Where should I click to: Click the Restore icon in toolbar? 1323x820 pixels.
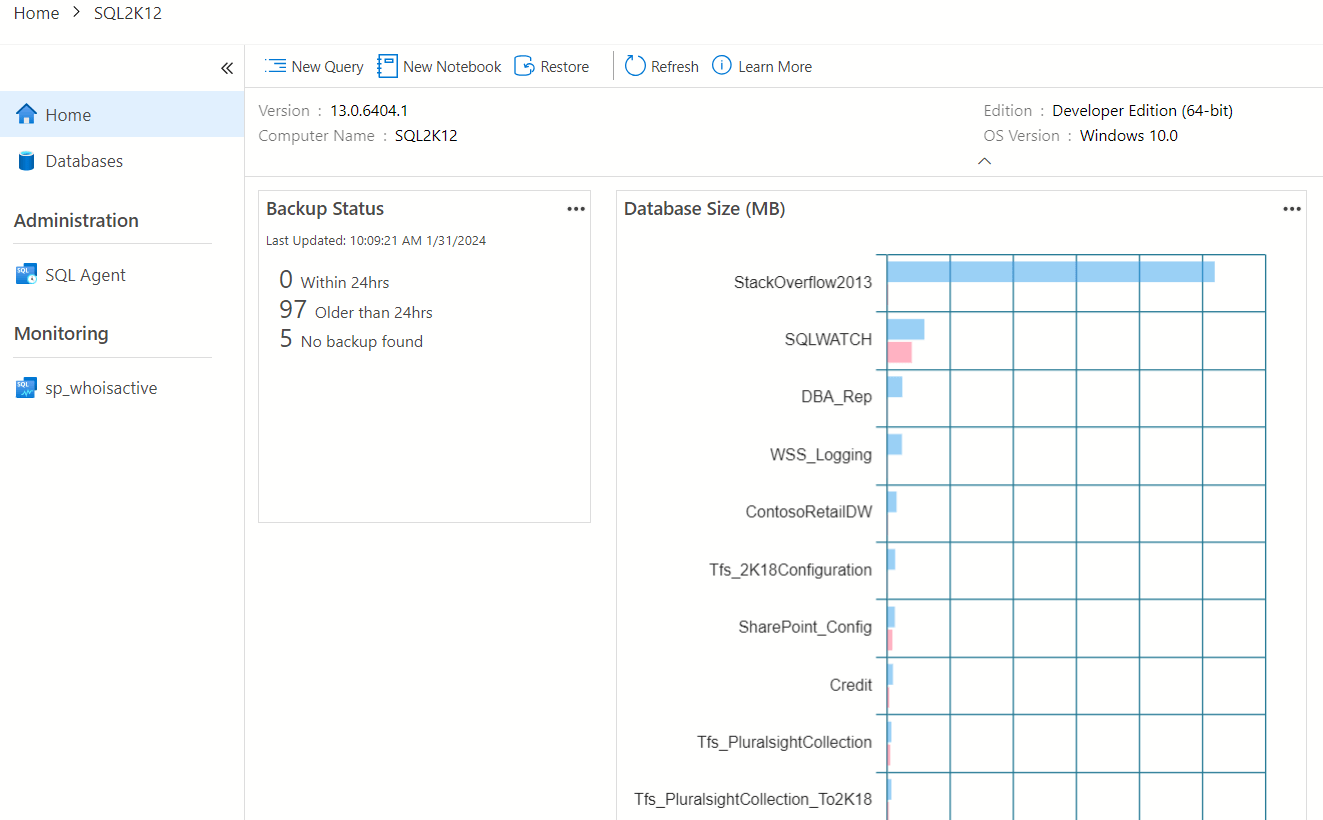524,66
